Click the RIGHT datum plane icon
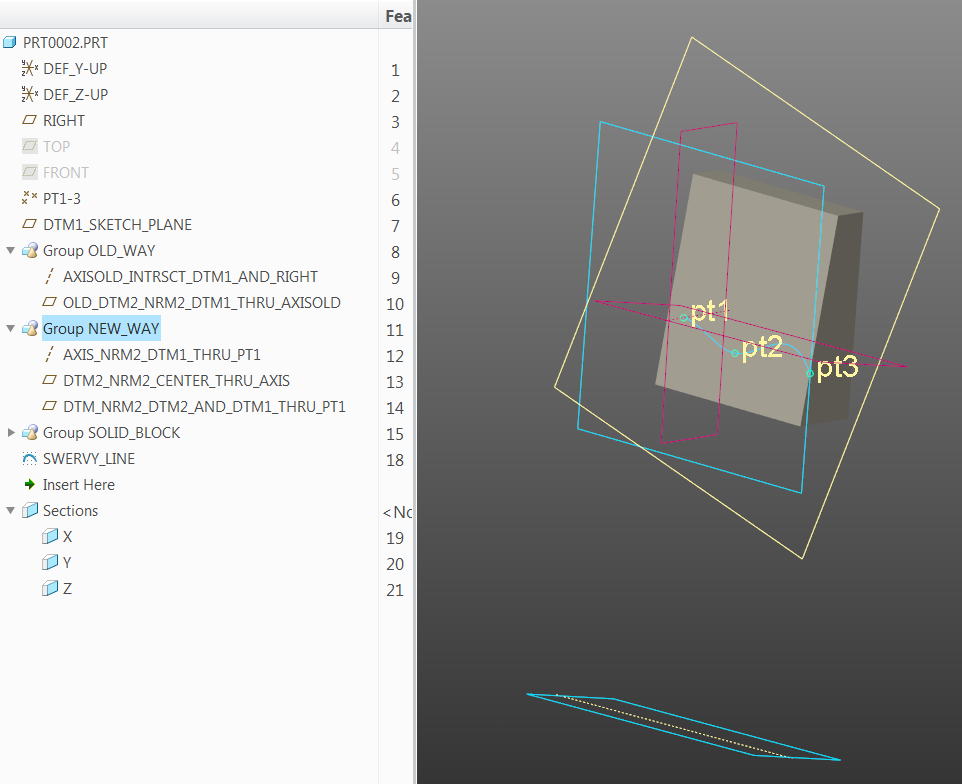962x784 pixels. click(29, 120)
